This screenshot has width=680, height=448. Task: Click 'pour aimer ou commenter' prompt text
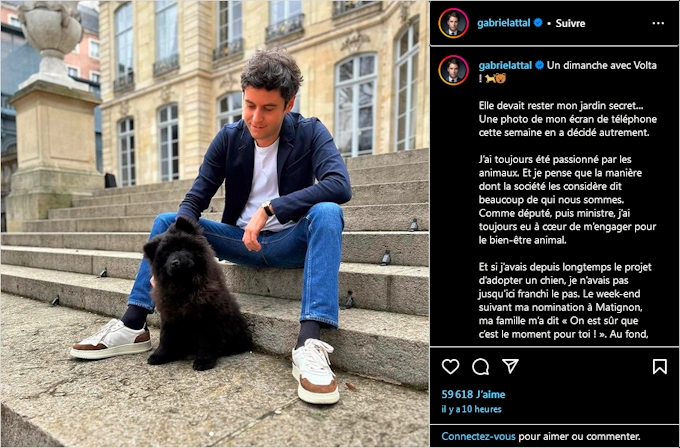pyautogui.click(x=579, y=436)
